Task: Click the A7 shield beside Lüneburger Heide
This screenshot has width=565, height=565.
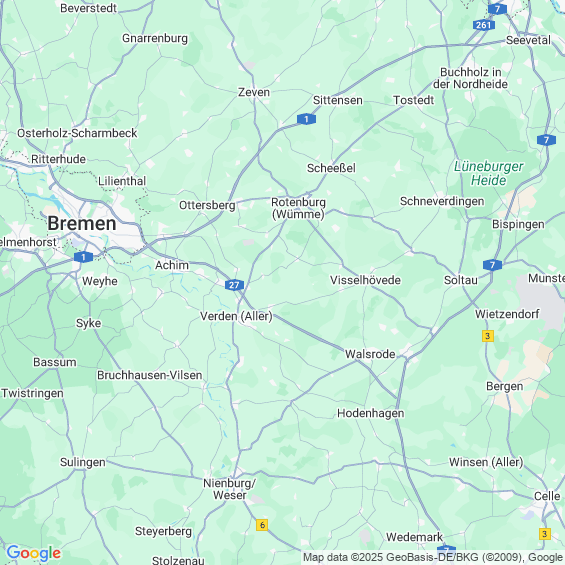Action: coord(546,140)
